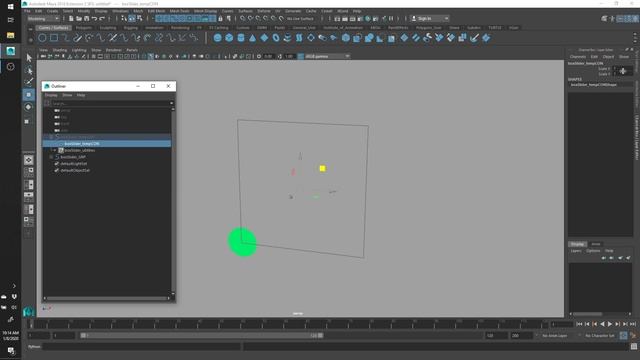
Task: Open the File menu
Action: tap(27, 11)
